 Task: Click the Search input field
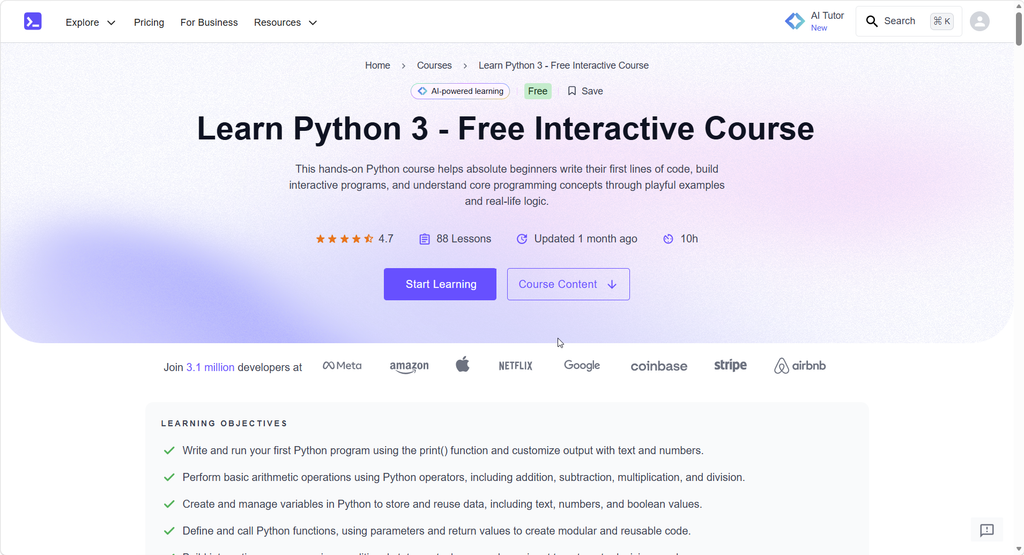pyautogui.click(x=908, y=22)
